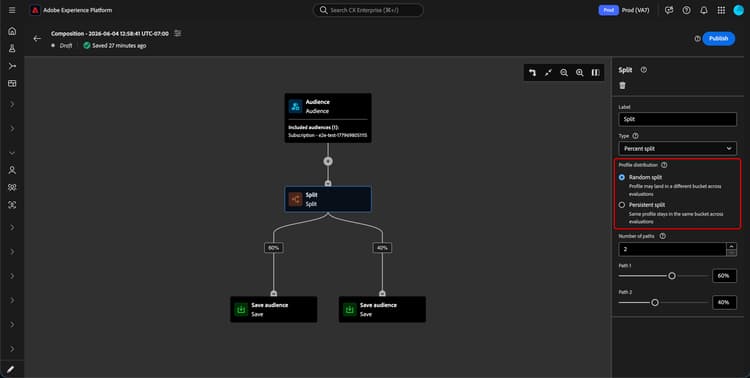Increase the Number of paths stepper
750x378 pixels.
click(x=731, y=246)
